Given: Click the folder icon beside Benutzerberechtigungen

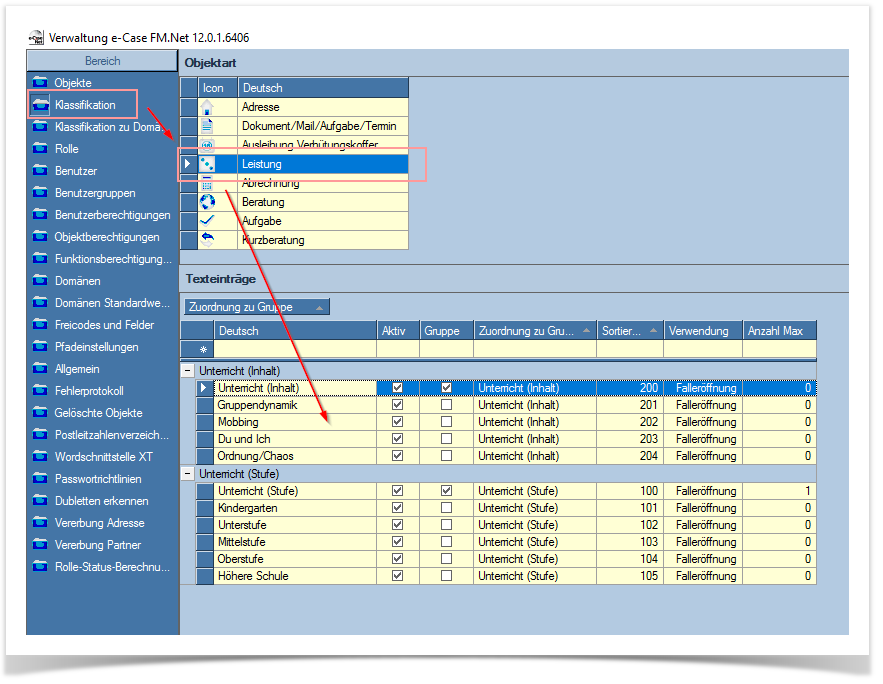Looking at the screenshot, I should [40, 214].
